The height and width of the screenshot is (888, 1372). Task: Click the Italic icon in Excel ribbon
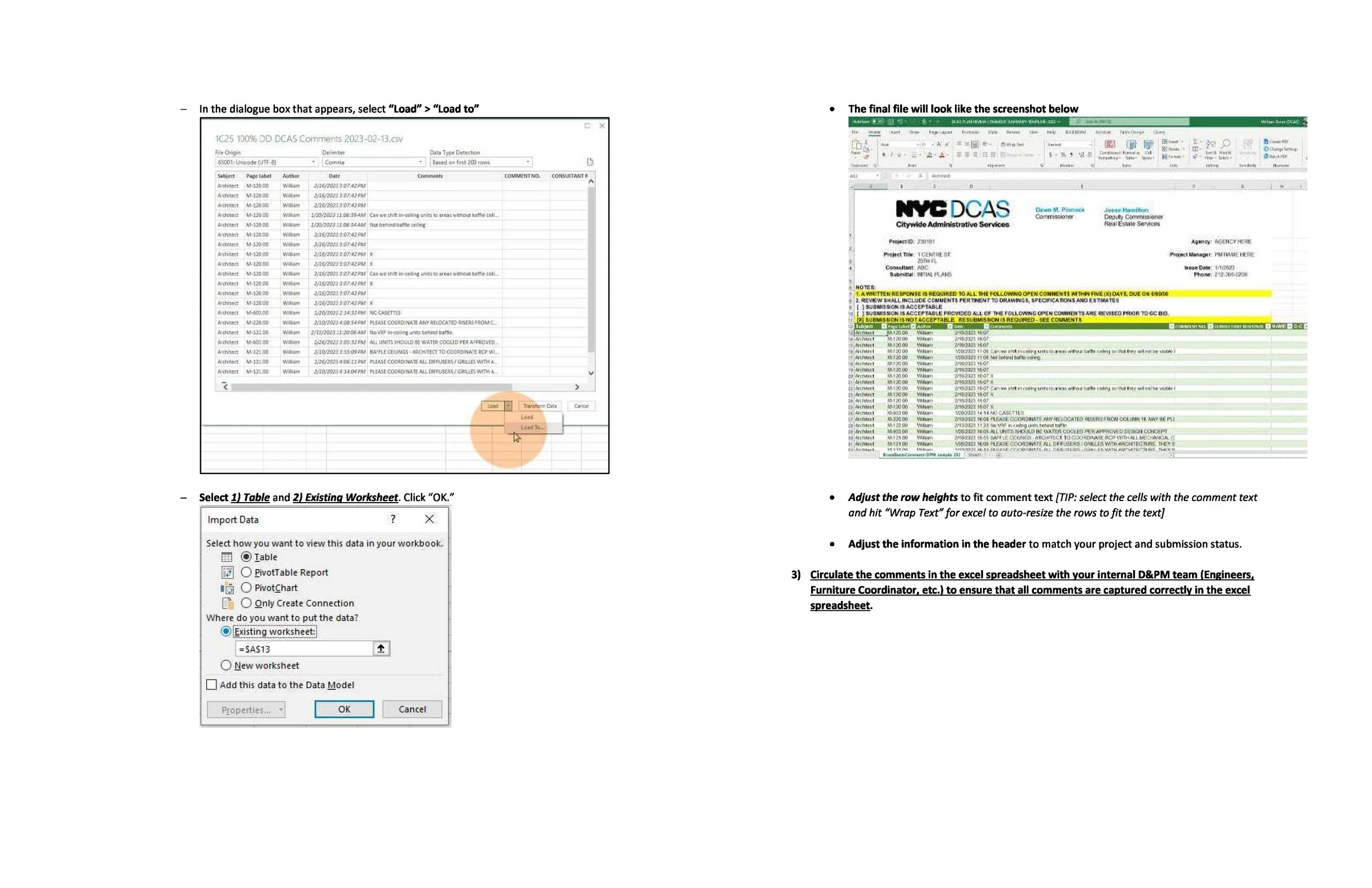point(891,155)
